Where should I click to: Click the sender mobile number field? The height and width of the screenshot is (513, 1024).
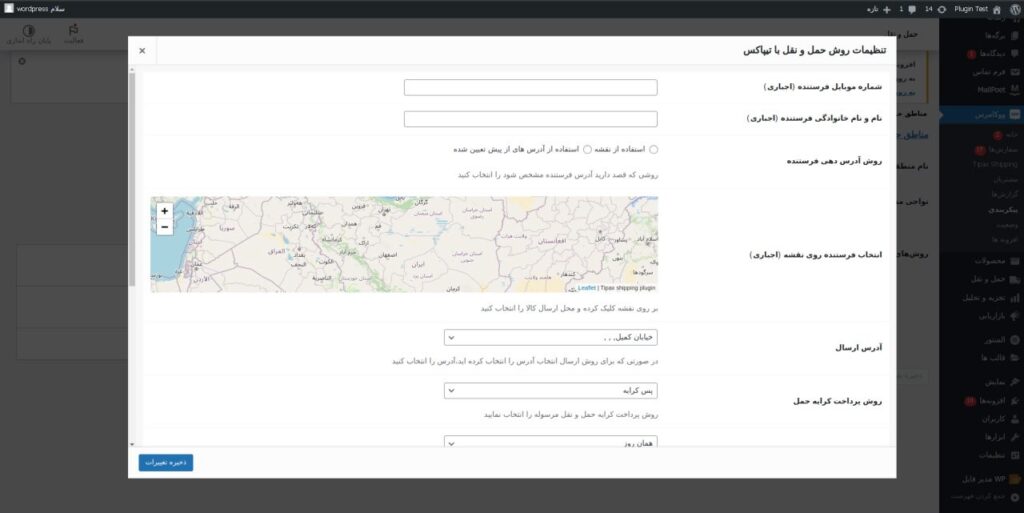(x=530, y=87)
